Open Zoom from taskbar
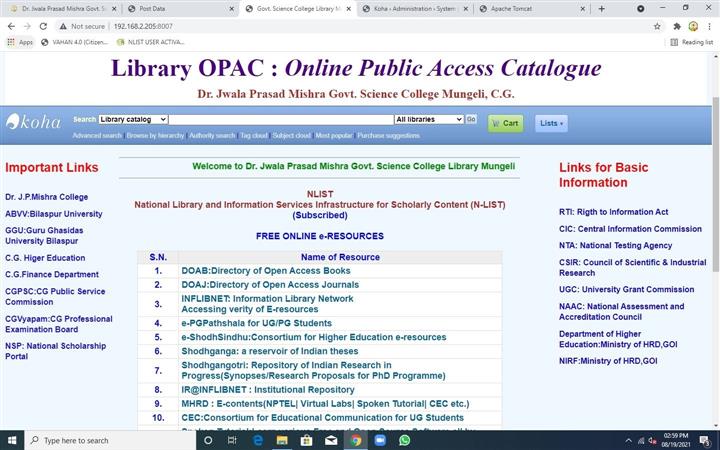Image resolution: width=720 pixels, height=450 pixels. (380, 440)
